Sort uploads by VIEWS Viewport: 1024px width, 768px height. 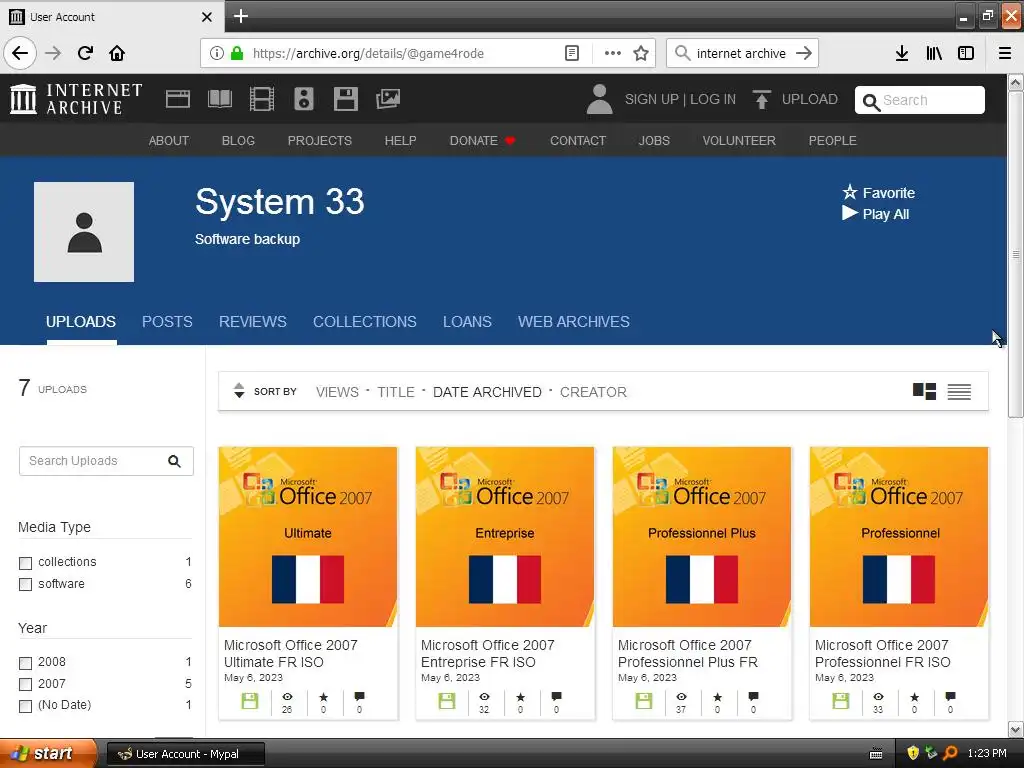pyautogui.click(x=337, y=392)
